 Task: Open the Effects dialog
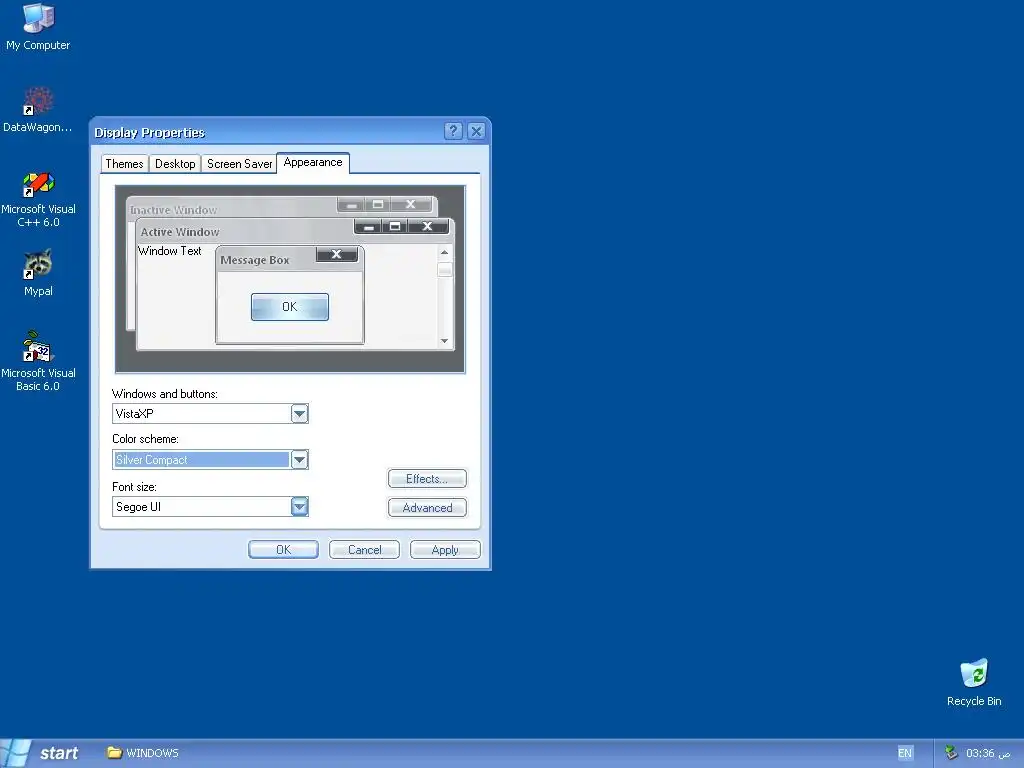tap(427, 479)
